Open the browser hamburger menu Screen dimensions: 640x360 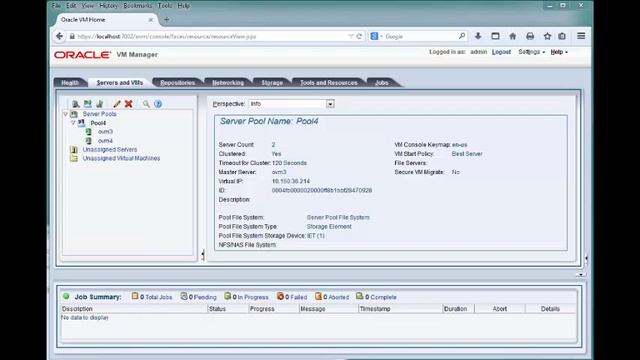pos(581,36)
